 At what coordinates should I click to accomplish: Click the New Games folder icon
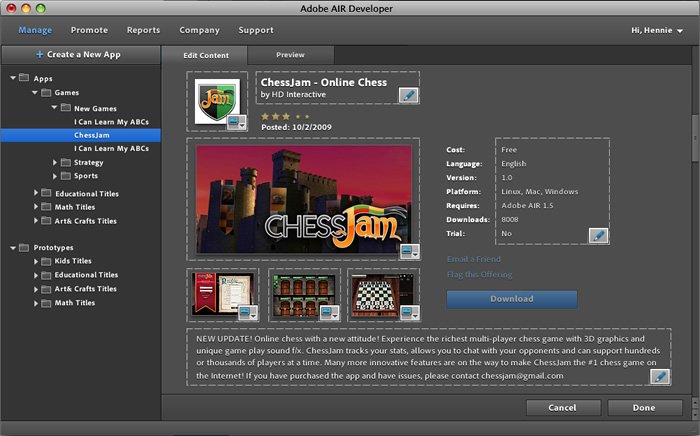[66, 108]
